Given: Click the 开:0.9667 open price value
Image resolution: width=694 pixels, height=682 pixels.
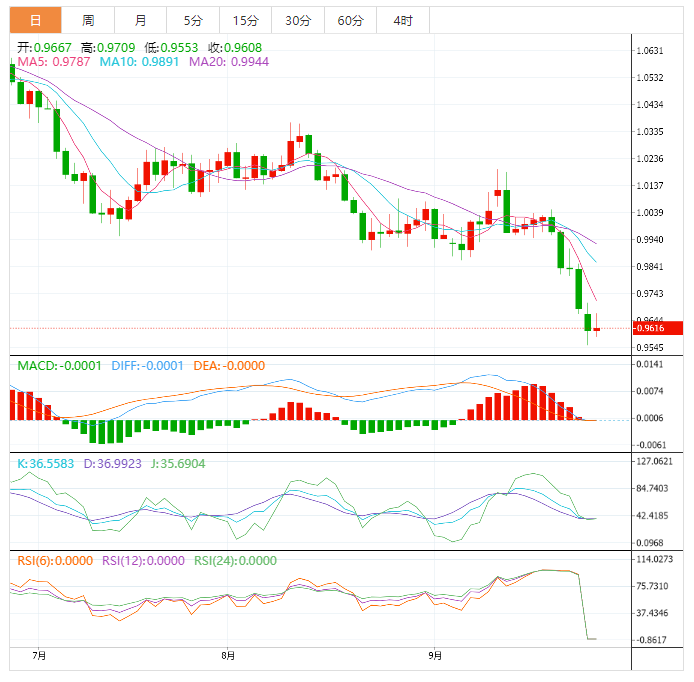Looking at the screenshot, I should [x=44, y=47].
